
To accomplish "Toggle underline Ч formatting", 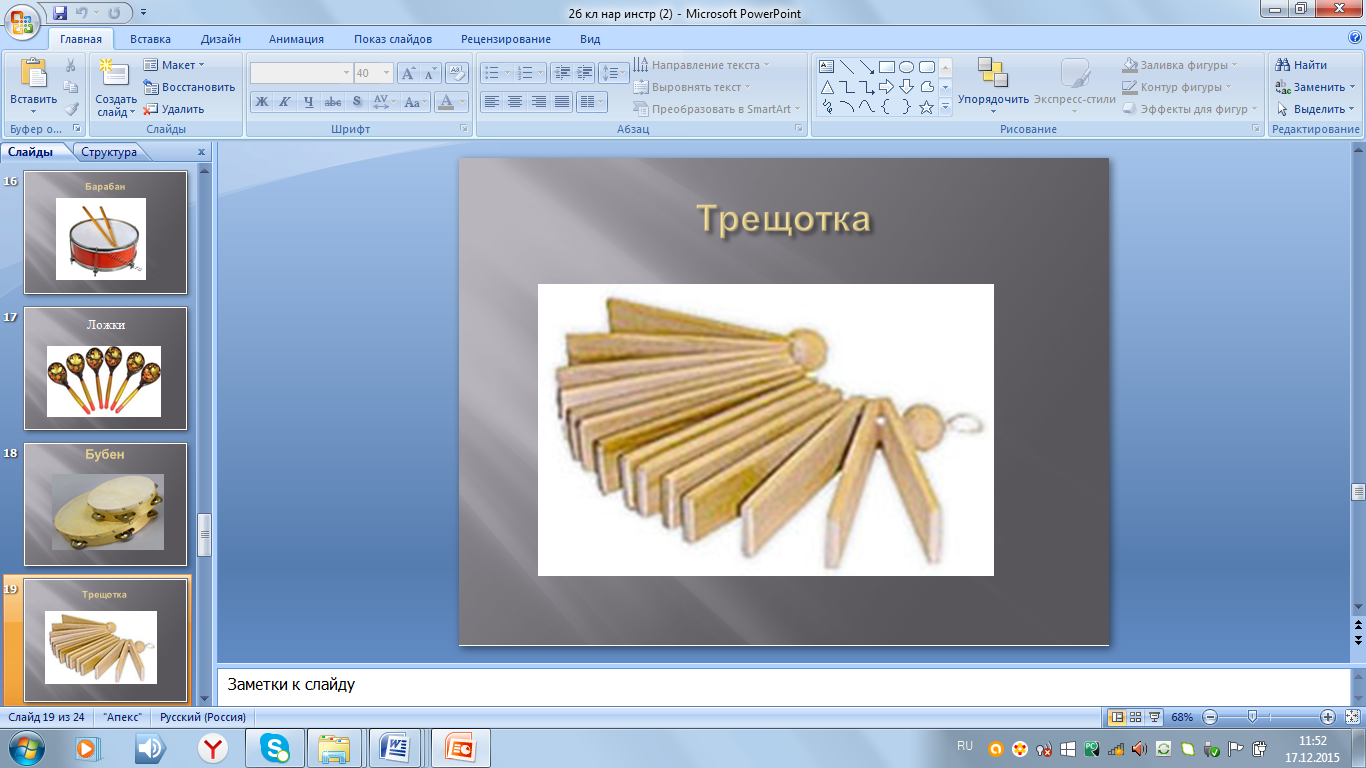I will (x=309, y=102).
